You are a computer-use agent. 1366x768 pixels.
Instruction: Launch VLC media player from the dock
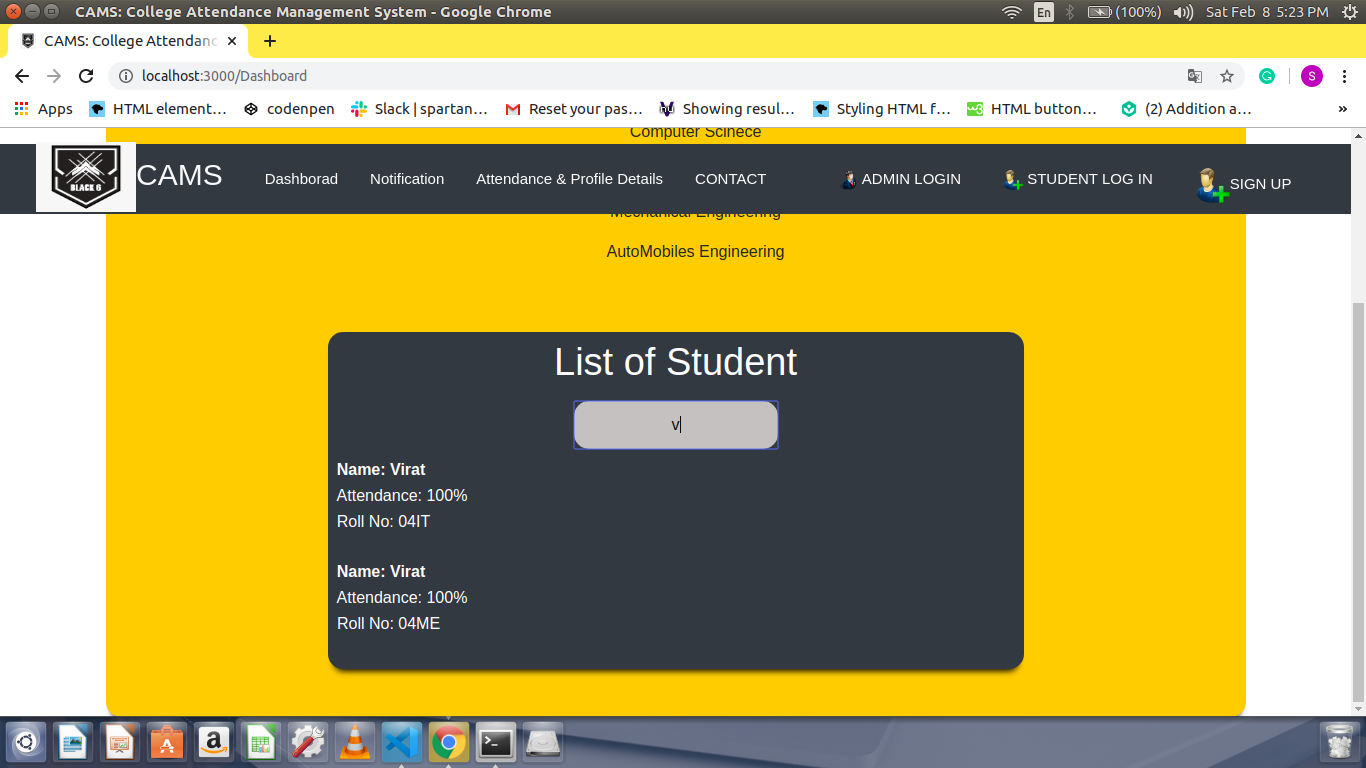click(x=355, y=742)
